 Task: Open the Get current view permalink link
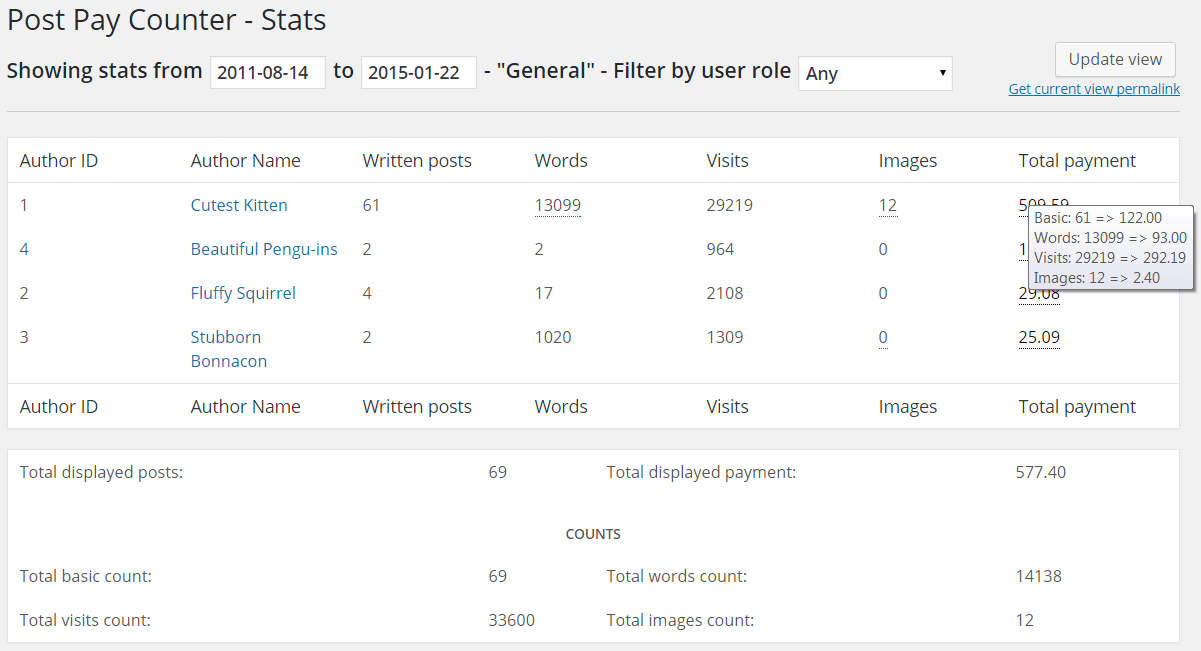coord(1094,89)
